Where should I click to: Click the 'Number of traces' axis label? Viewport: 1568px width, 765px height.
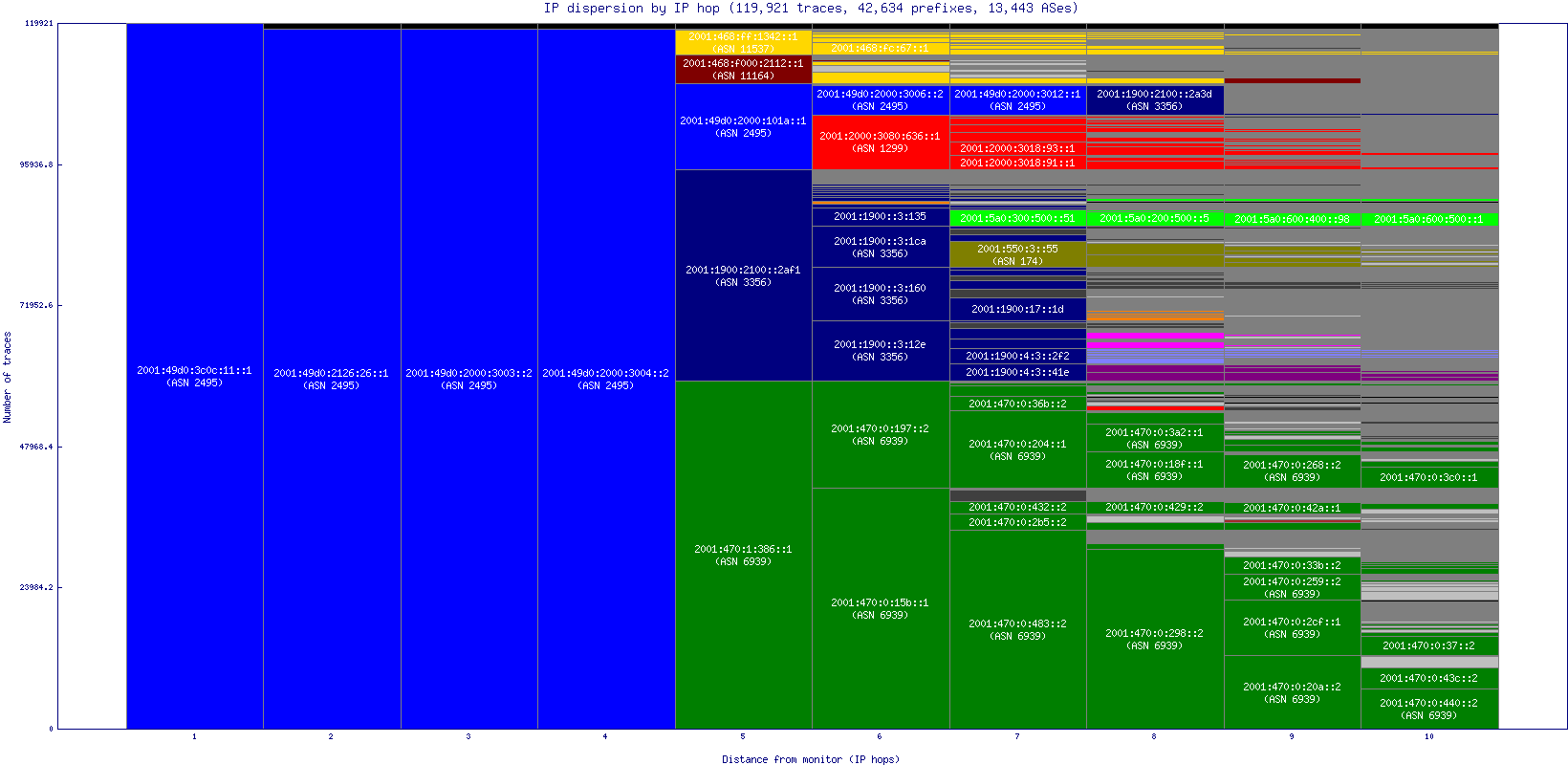tap(8, 377)
